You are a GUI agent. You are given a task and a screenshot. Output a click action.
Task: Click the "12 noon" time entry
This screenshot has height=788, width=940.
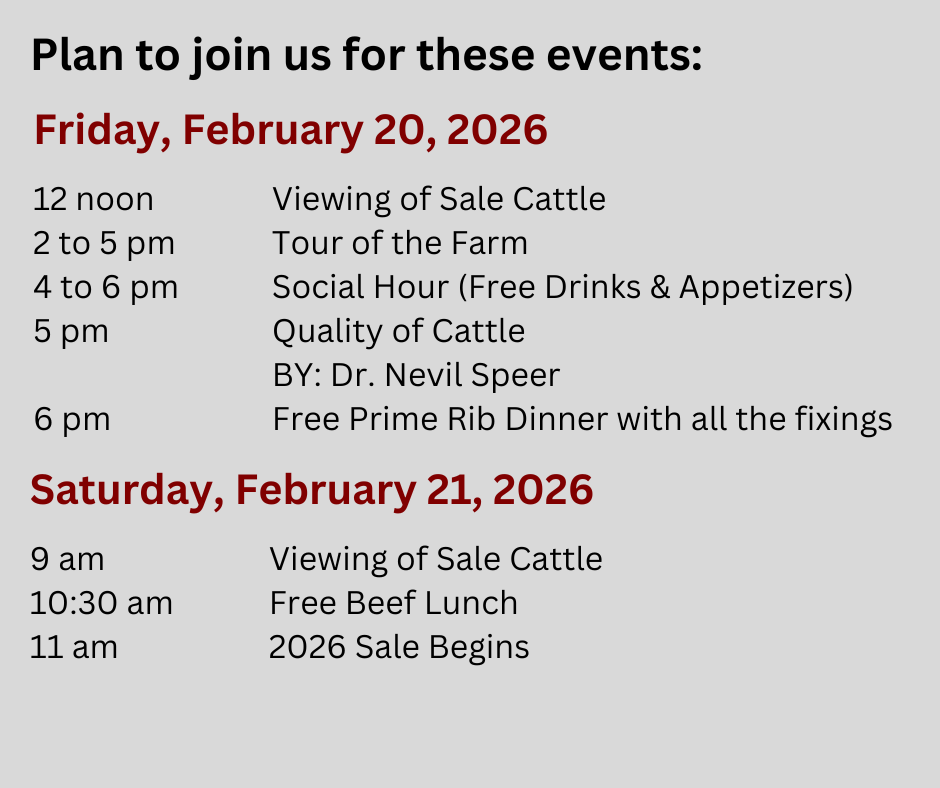tap(93, 199)
